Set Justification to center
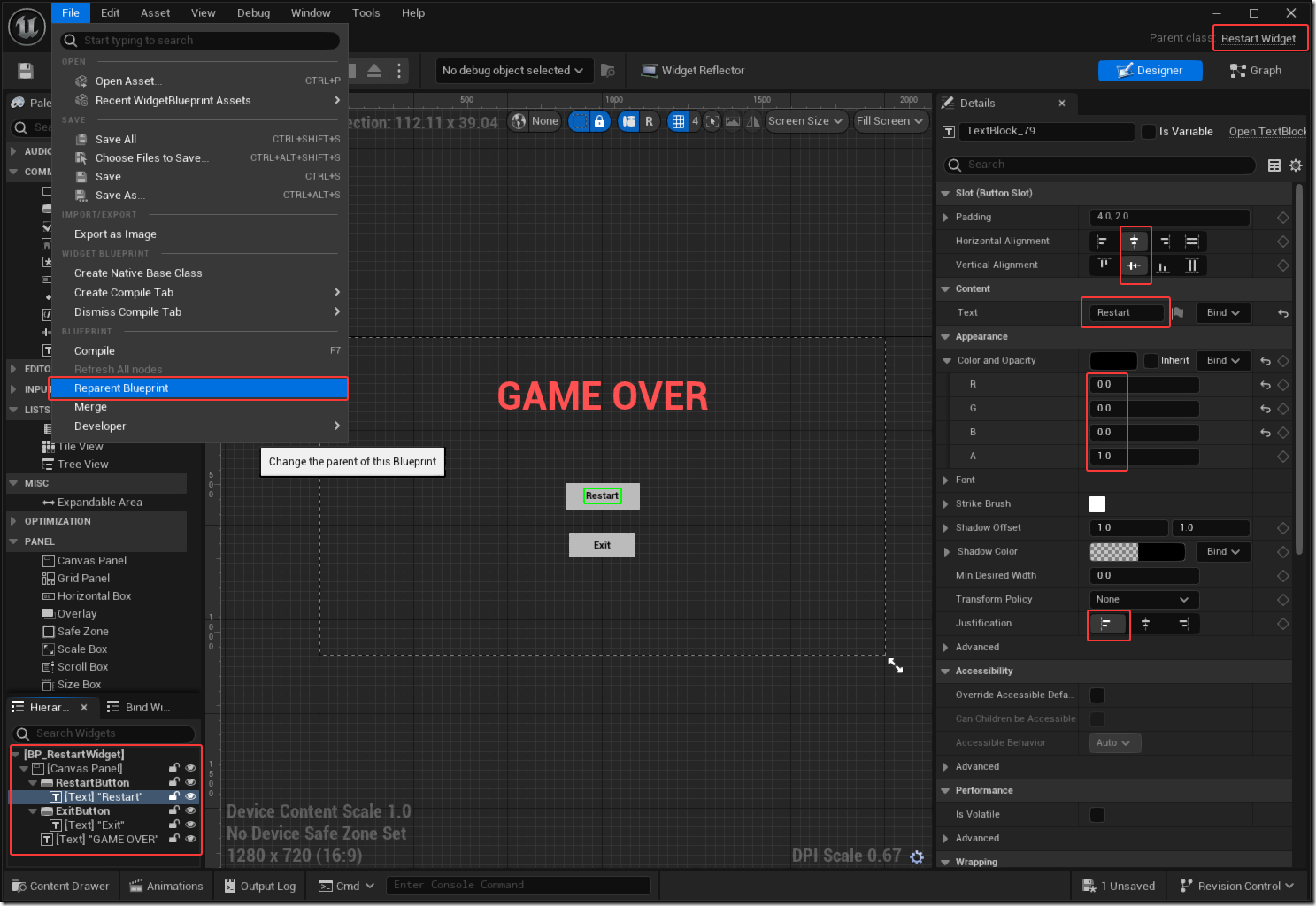 (1145, 624)
